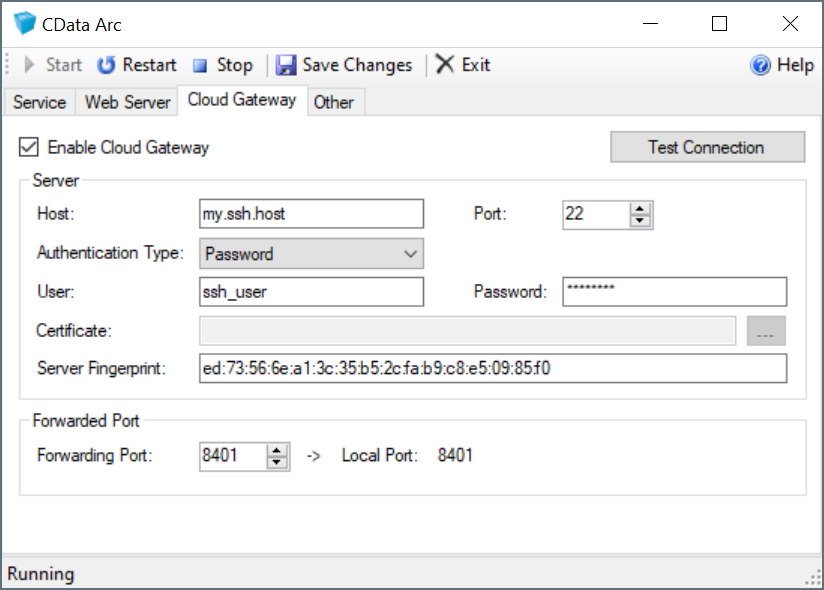Click the Restart service icon
Image resolution: width=824 pixels, height=590 pixels.
pyautogui.click(x=106, y=65)
